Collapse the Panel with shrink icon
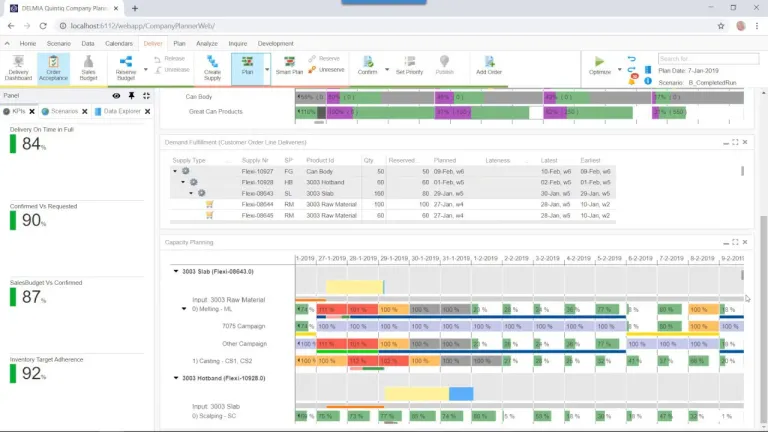This screenshot has width=768, height=432. [x=146, y=96]
